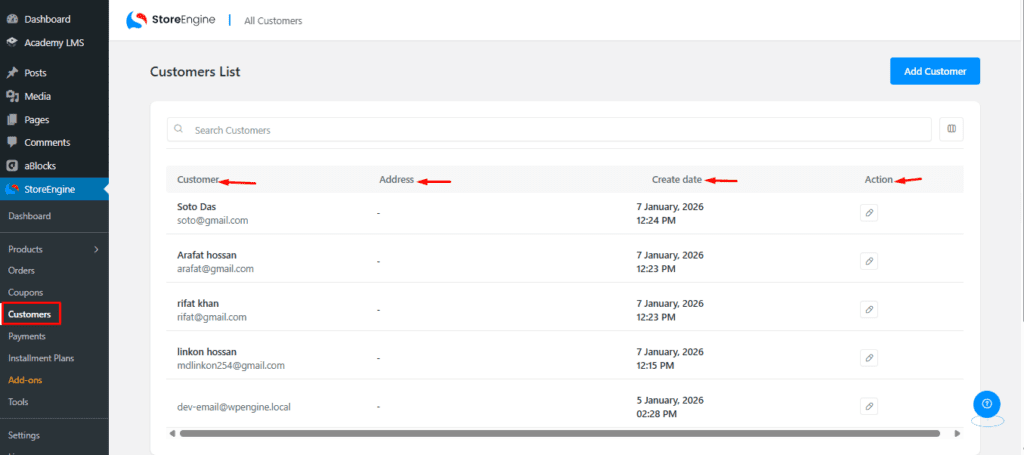Click the Create date column header
This screenshot has width=1024, height=455.
[x=677, y=180]
